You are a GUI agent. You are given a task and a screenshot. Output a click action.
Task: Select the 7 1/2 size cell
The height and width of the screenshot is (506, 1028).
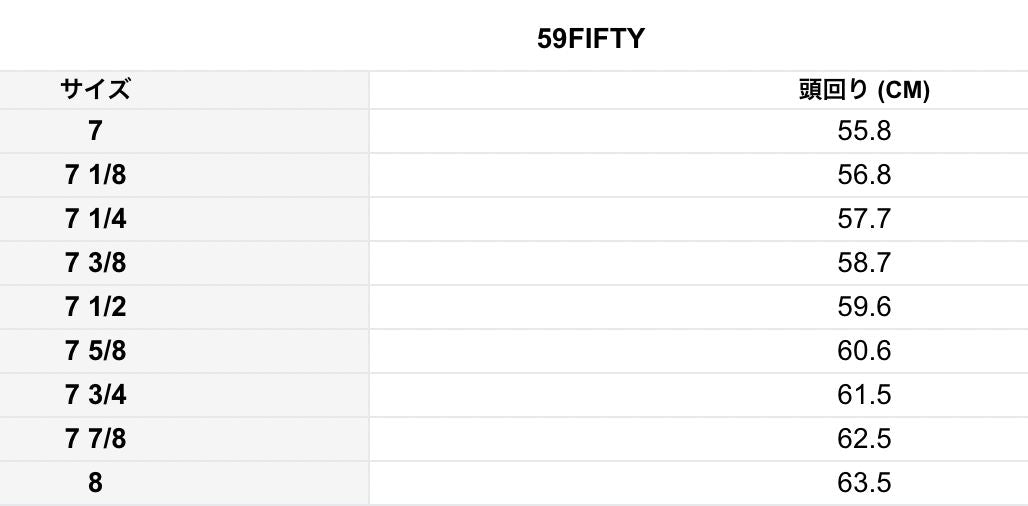pos(95,307)
